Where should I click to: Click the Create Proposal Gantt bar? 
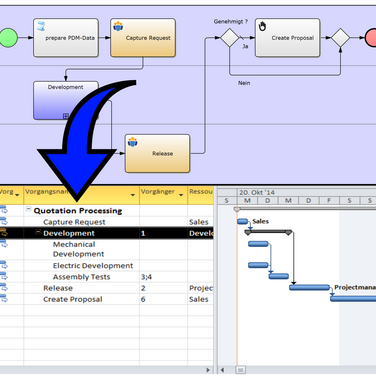(x=353, y=299)
